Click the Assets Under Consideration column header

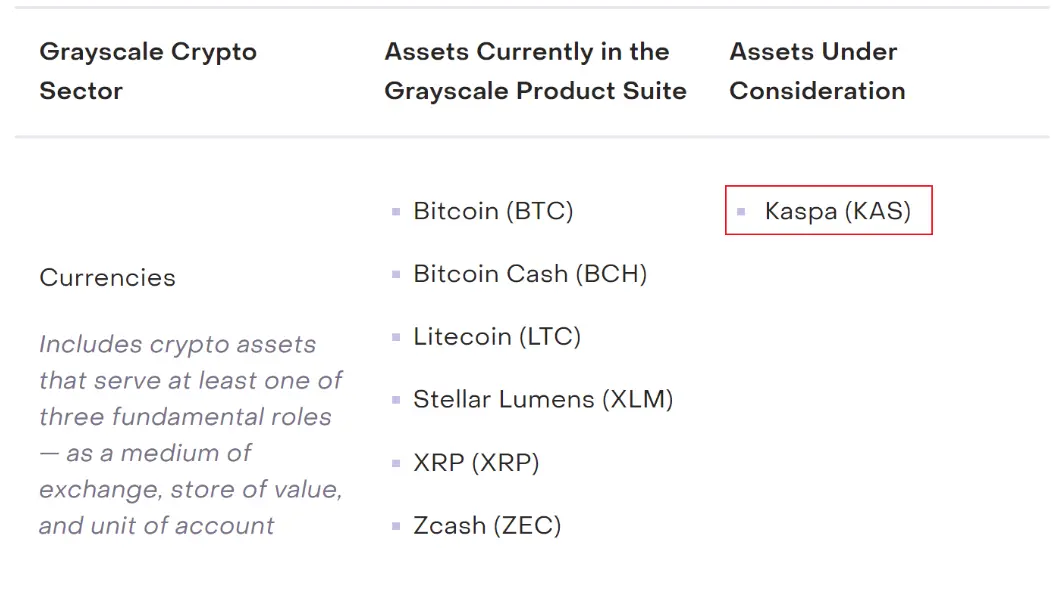(x=817, y=71)
